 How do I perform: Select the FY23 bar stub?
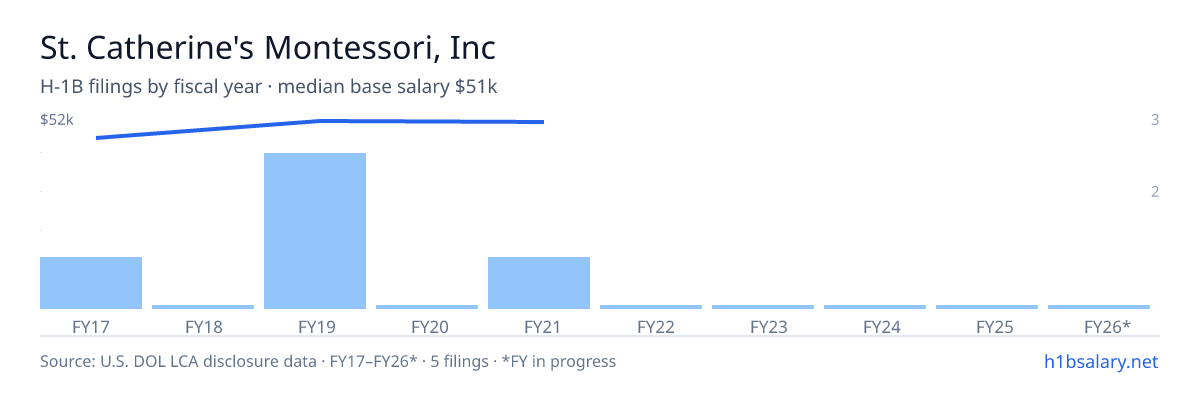763,307
